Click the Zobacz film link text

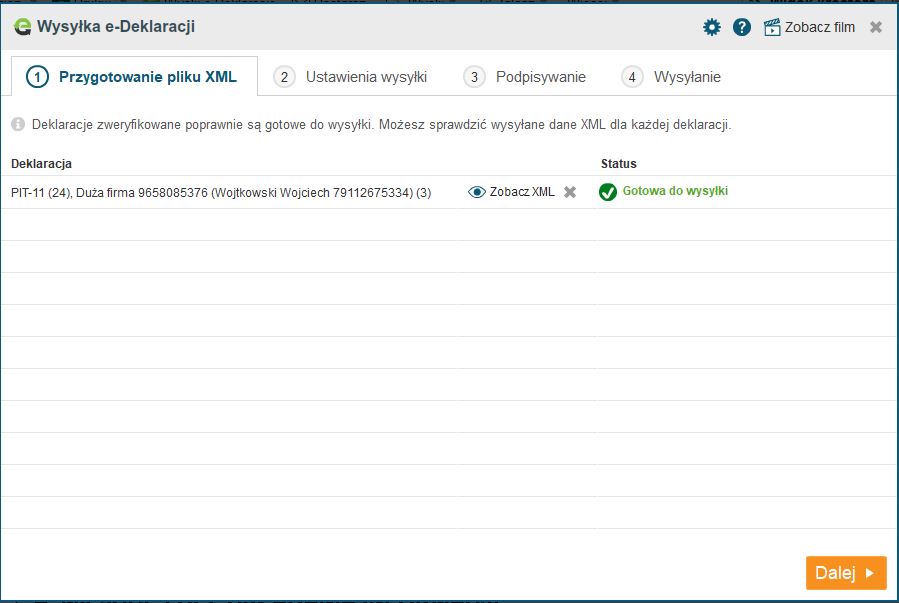819,27
